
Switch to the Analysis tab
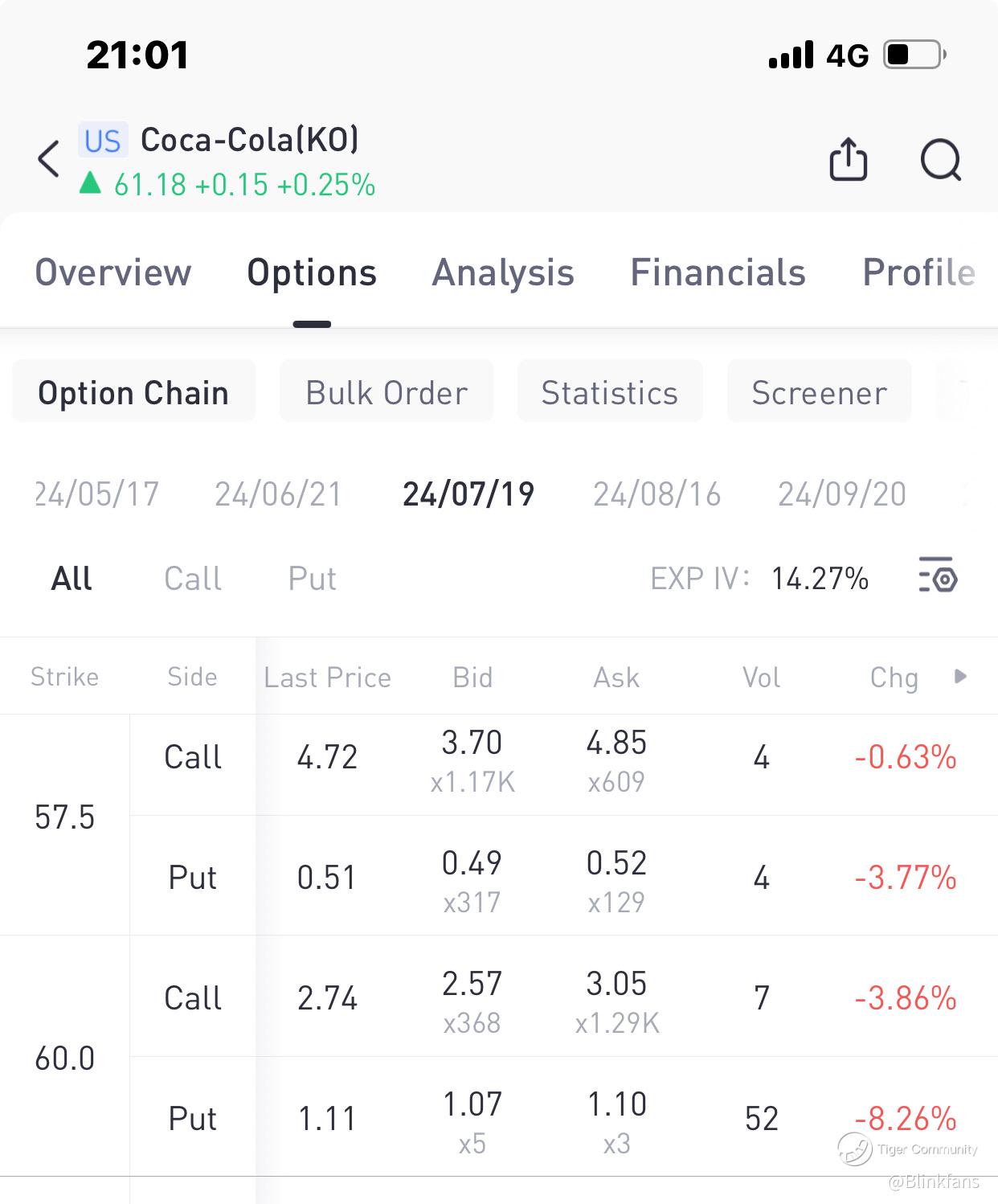[x=503, y=273]
